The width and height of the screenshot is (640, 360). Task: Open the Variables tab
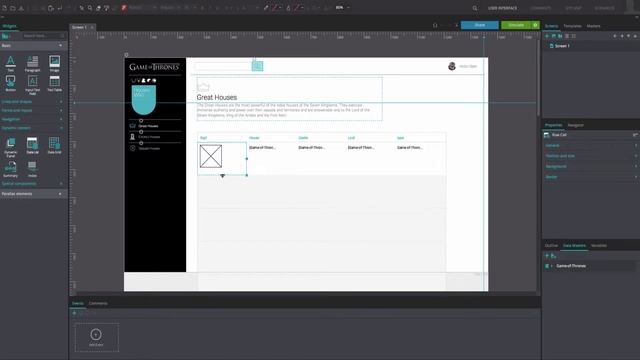point(599,246)
